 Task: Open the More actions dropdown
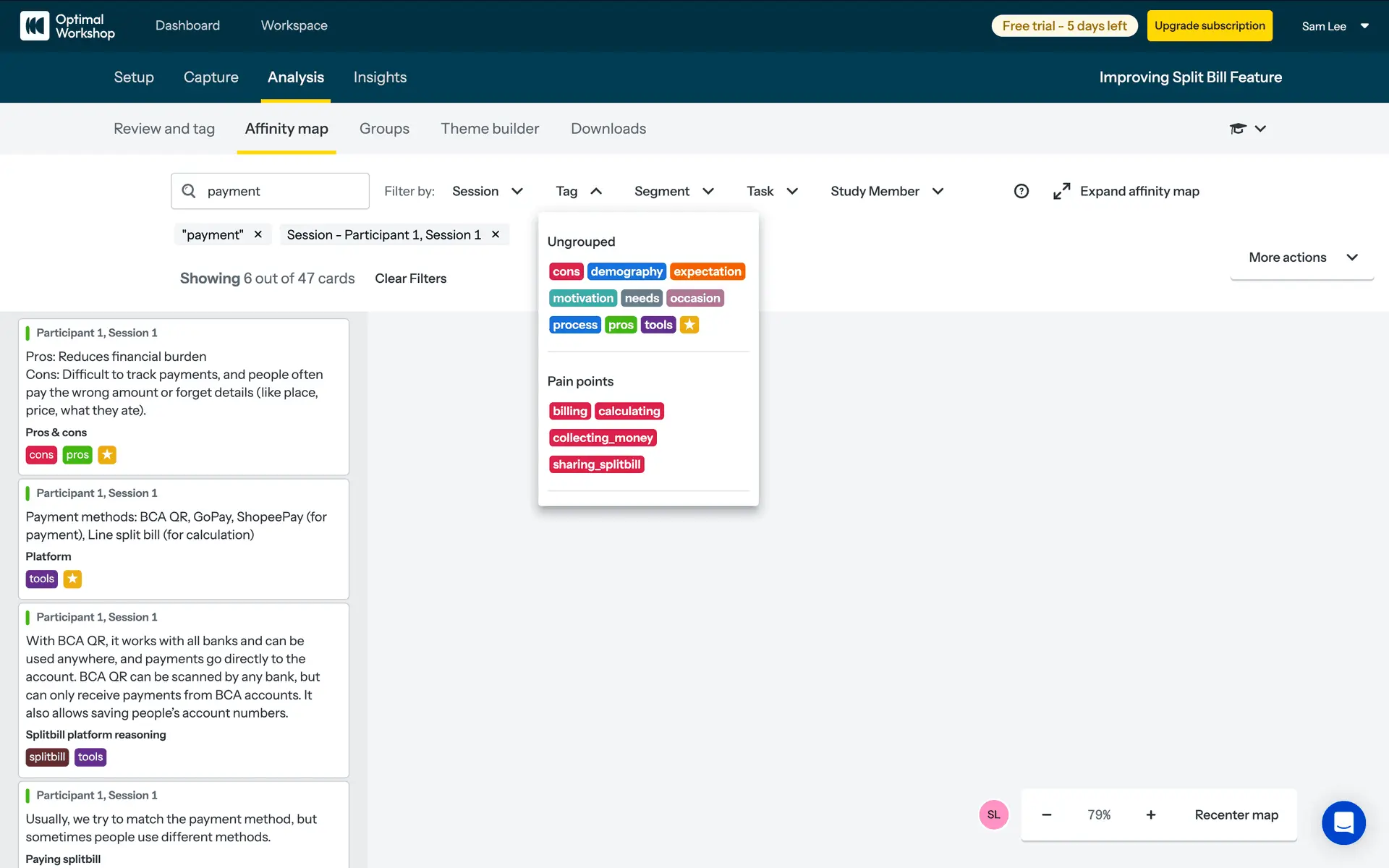[1302, 258]
